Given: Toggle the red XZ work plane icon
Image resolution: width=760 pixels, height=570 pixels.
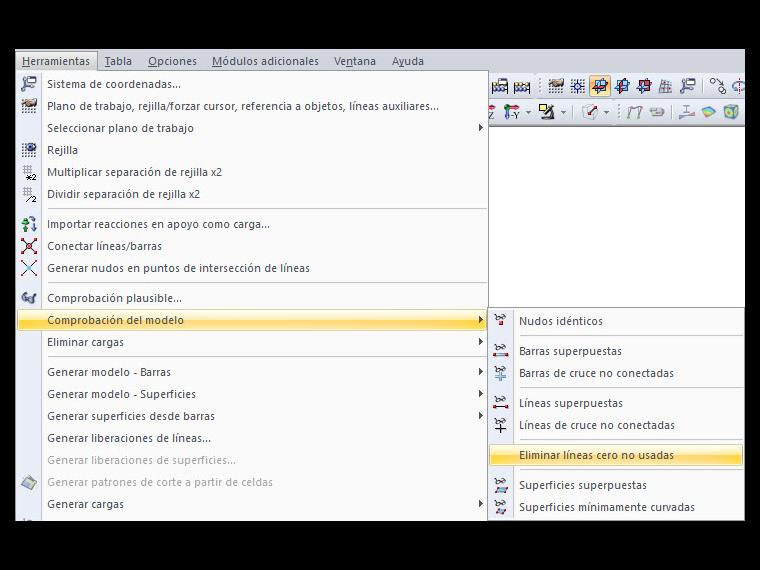Looking at the screenshot, I should pos(644,86).
